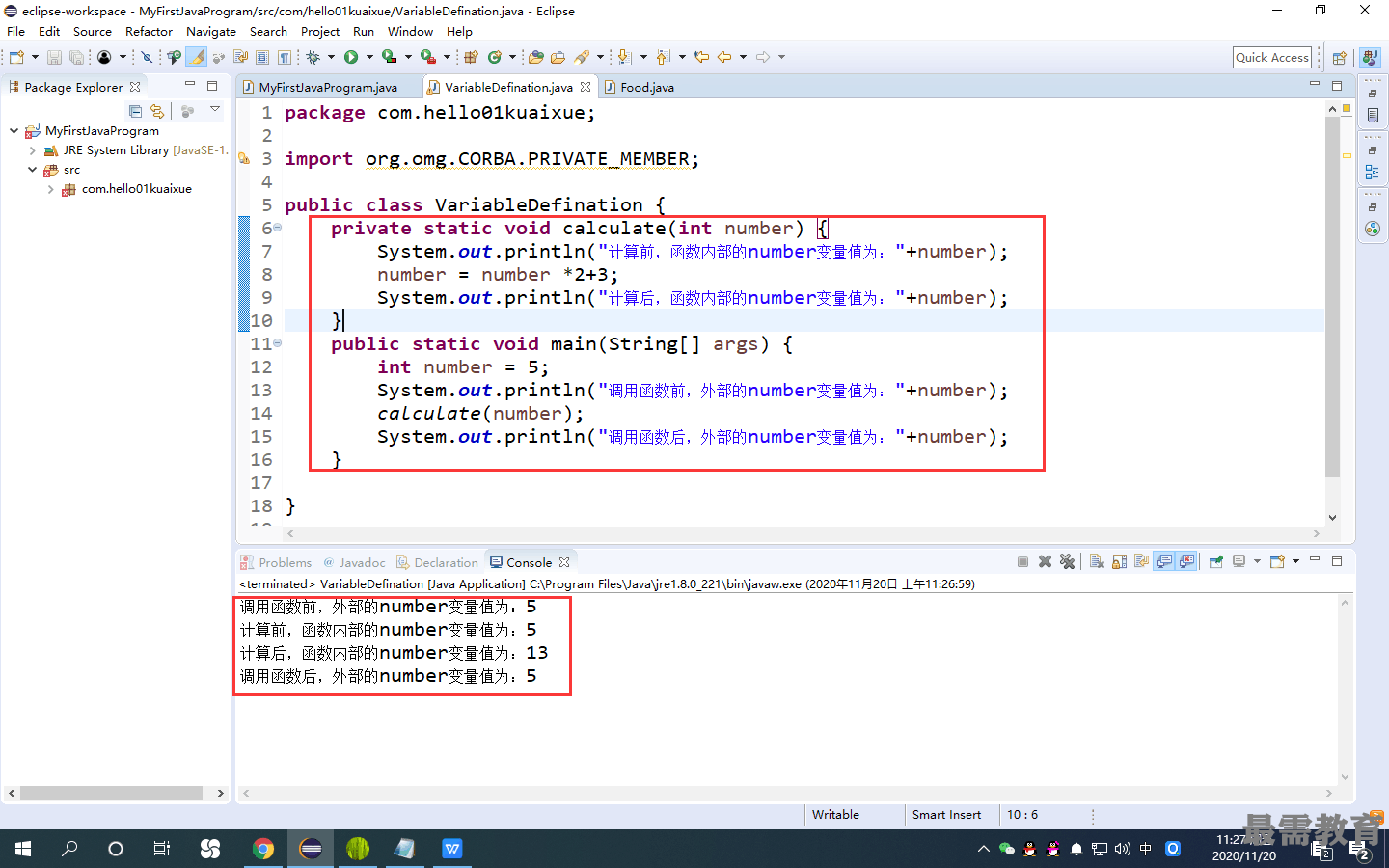Click the Java perspective icon
This screenshot has width=1389, height=868.
[1370, 58]
